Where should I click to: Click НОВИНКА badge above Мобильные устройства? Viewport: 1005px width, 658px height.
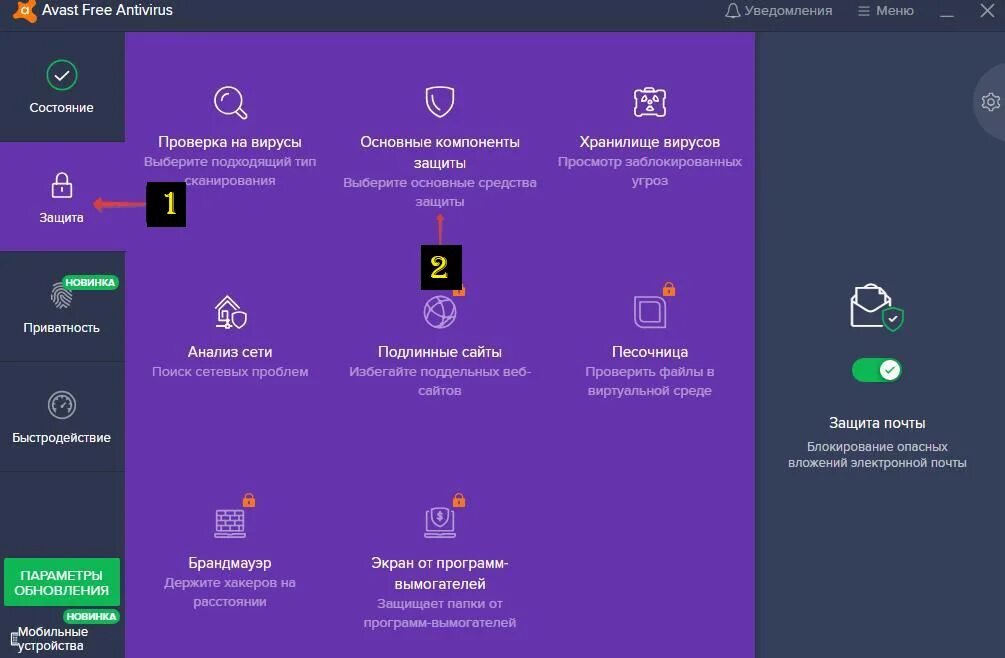click(91, 616)
